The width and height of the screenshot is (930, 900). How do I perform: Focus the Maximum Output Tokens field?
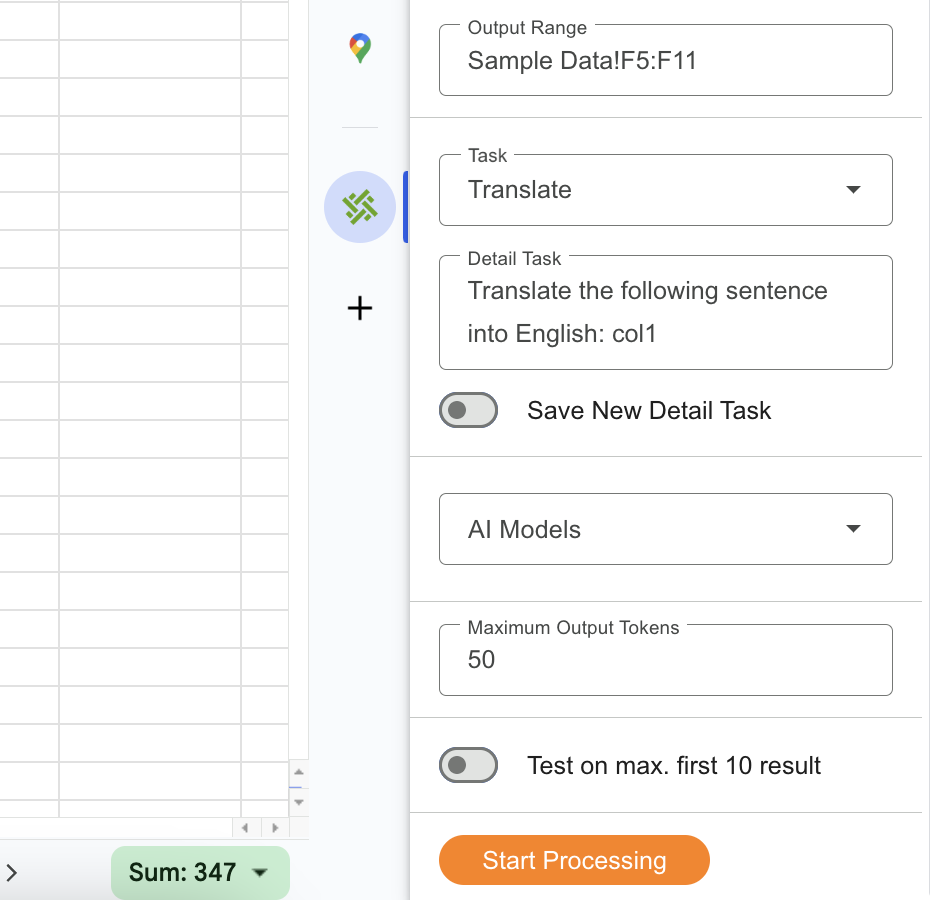[665, 660]
